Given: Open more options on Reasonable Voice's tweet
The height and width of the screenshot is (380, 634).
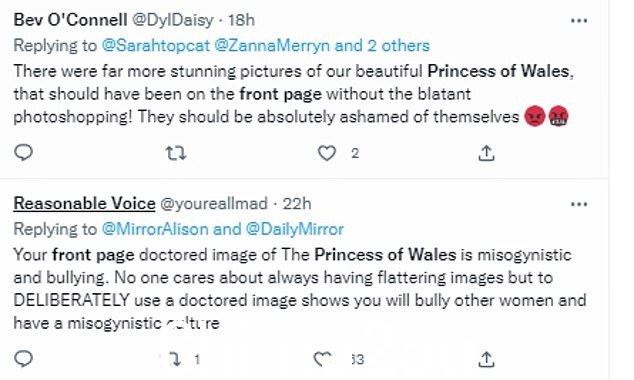Looking at the screenshot, I should (579, 204).
